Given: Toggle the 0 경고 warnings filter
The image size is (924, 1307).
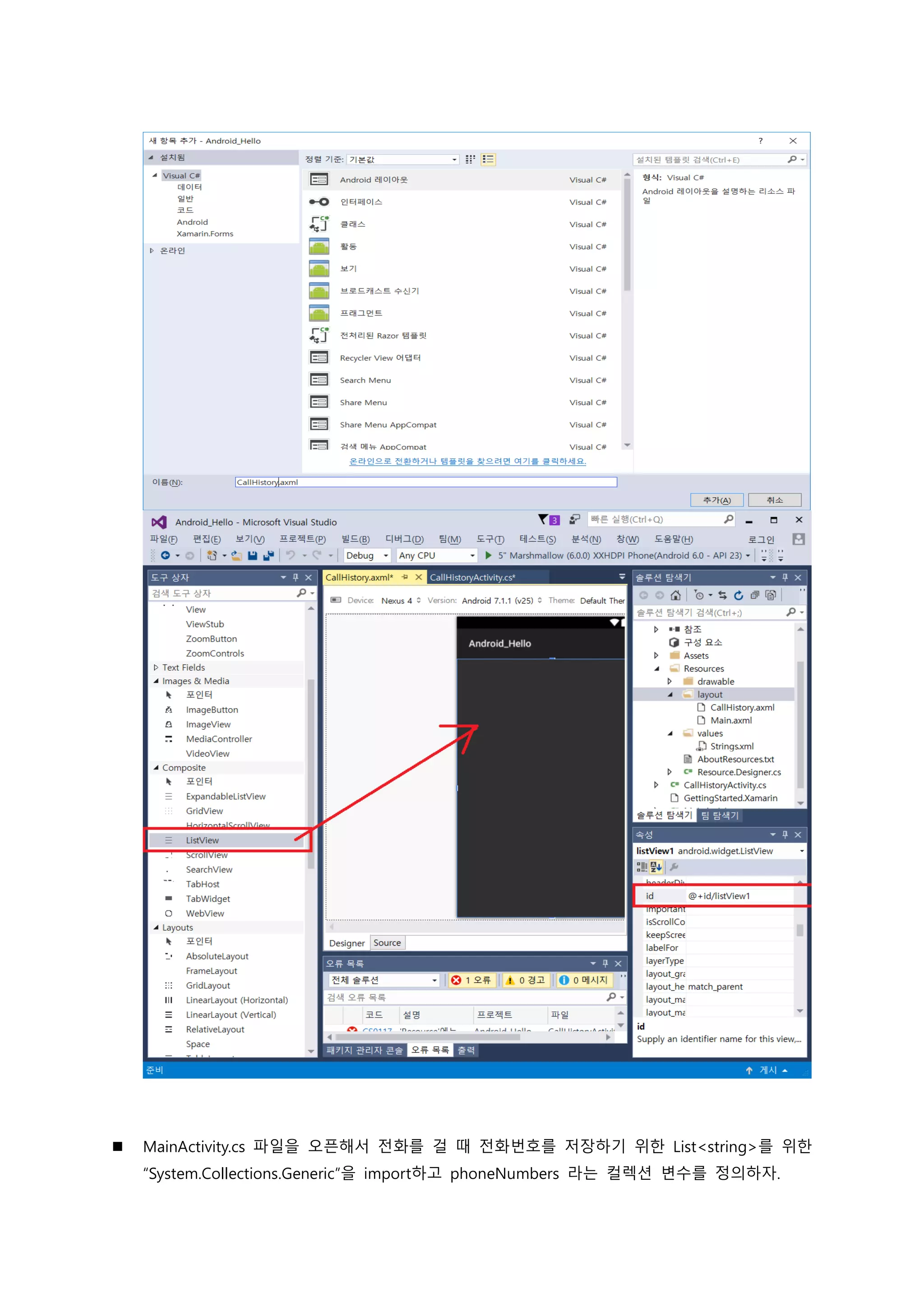Looking at the screenshot, I should click(x=526, y=980).
